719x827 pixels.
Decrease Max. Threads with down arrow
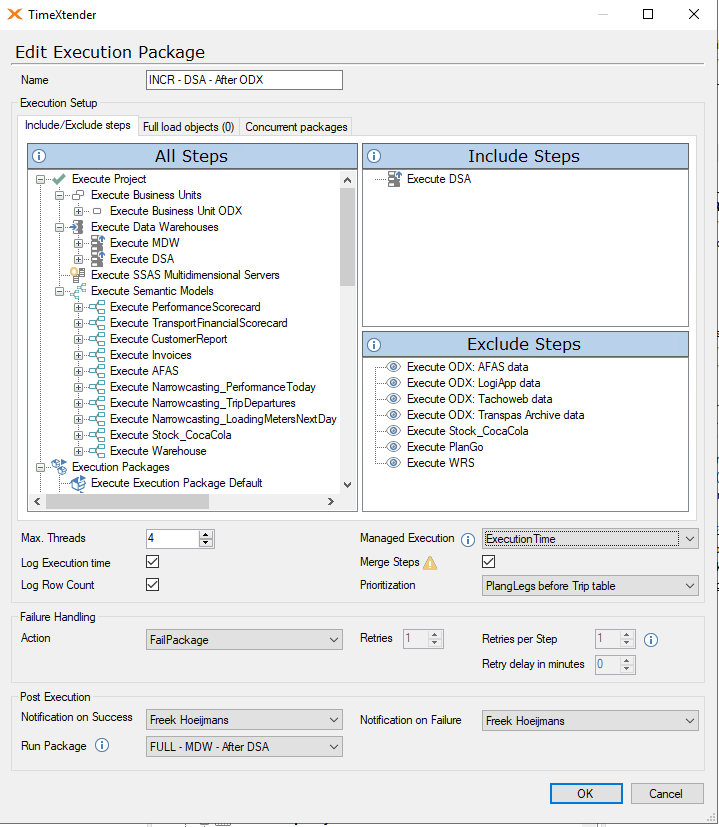click(206, 543)
